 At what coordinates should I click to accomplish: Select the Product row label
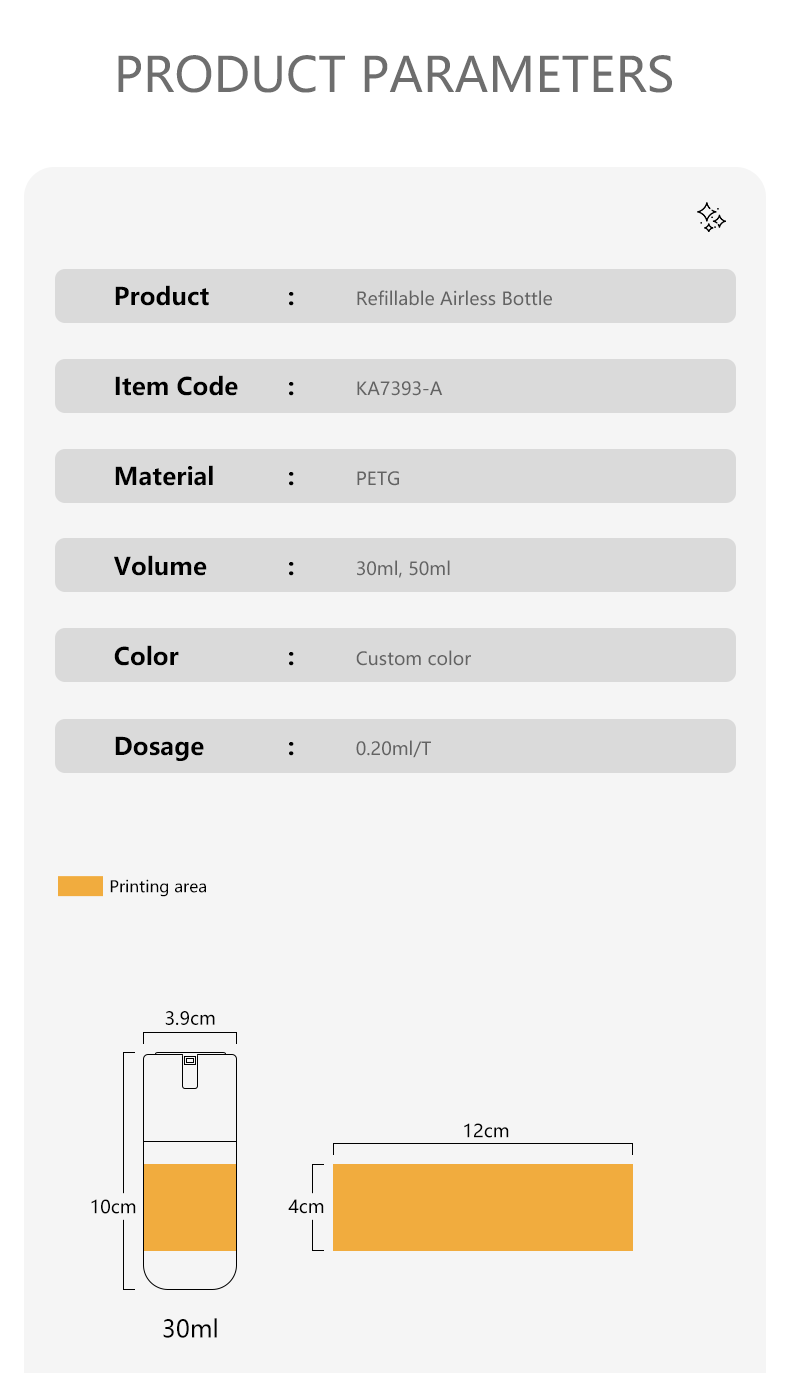(161, 296)
